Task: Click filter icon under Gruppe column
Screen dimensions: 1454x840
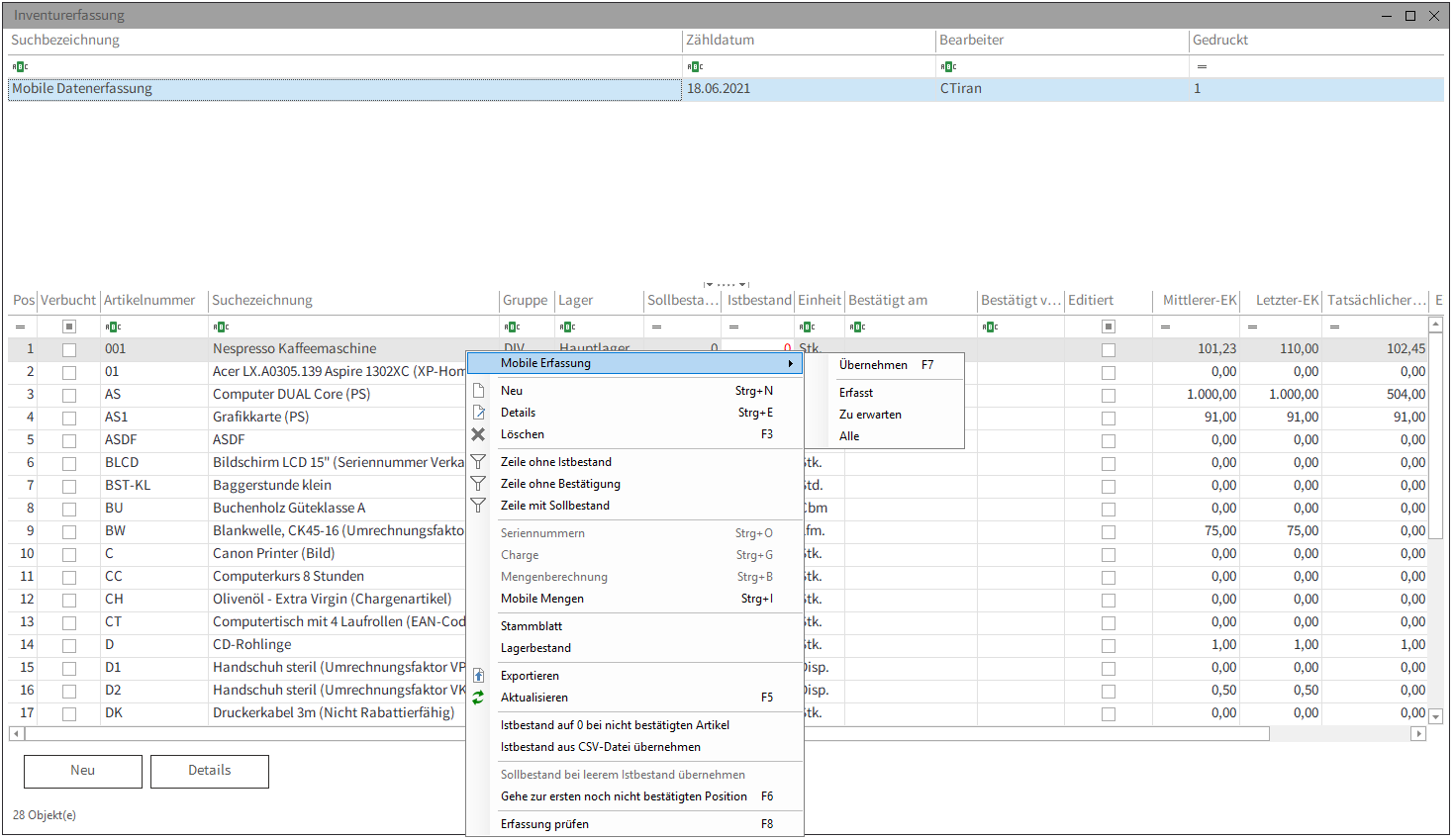Action: (512, 327)
